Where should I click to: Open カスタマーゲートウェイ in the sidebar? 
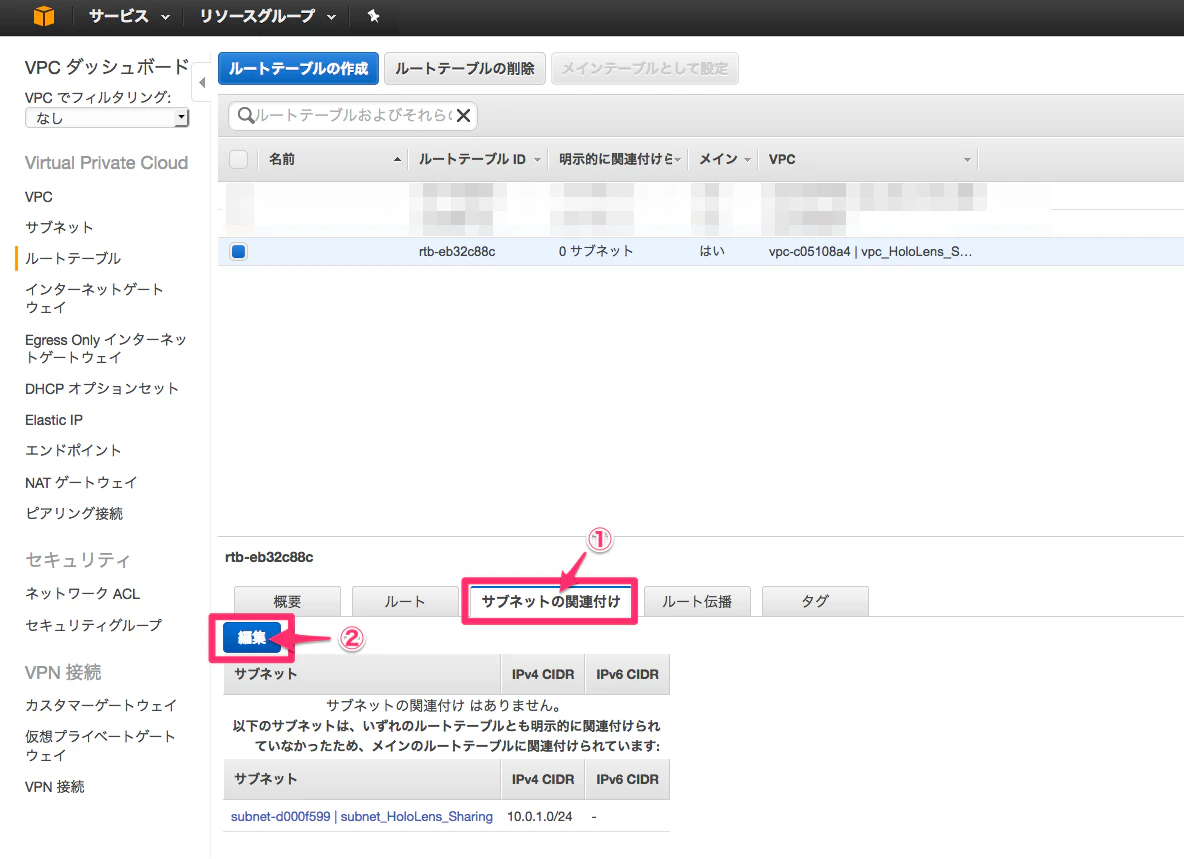(101, 705)
